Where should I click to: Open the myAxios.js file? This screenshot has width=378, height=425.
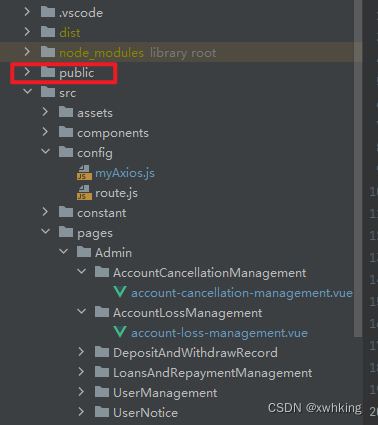click(125, 173)
